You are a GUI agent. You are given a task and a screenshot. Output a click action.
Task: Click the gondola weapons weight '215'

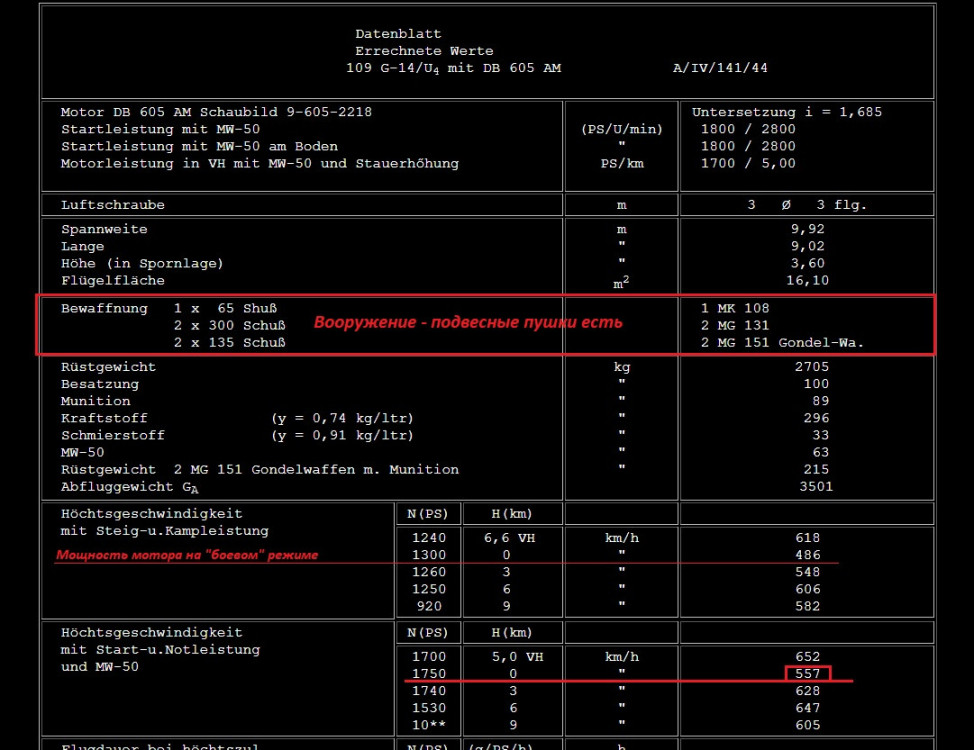point(816,470)
